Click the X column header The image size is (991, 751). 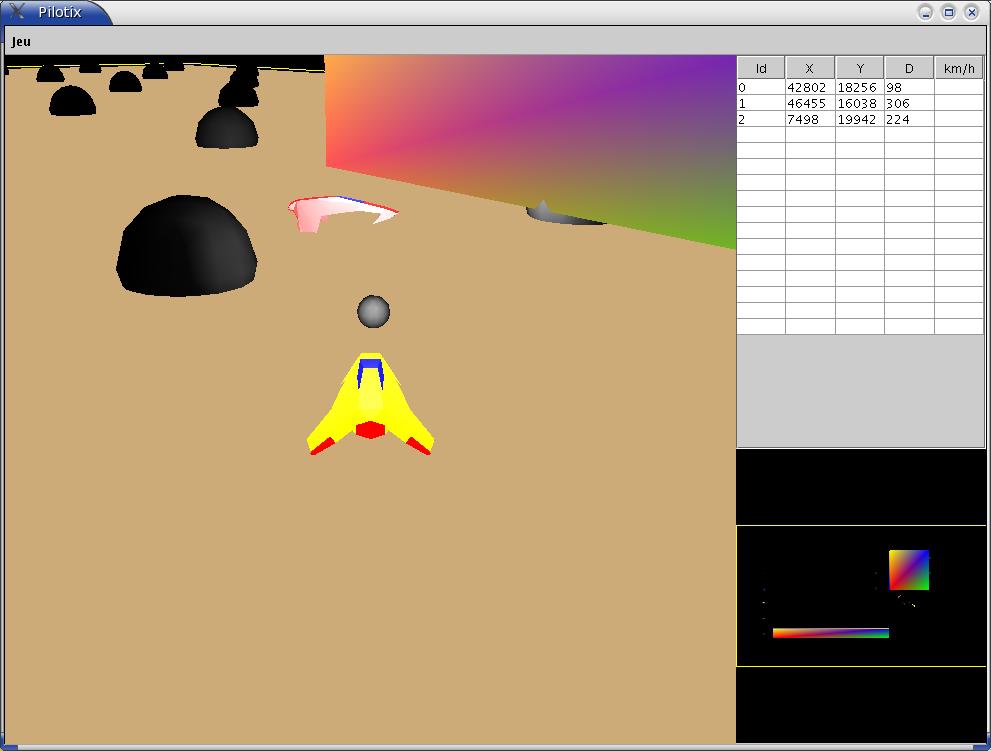click(x=810, y=68)
